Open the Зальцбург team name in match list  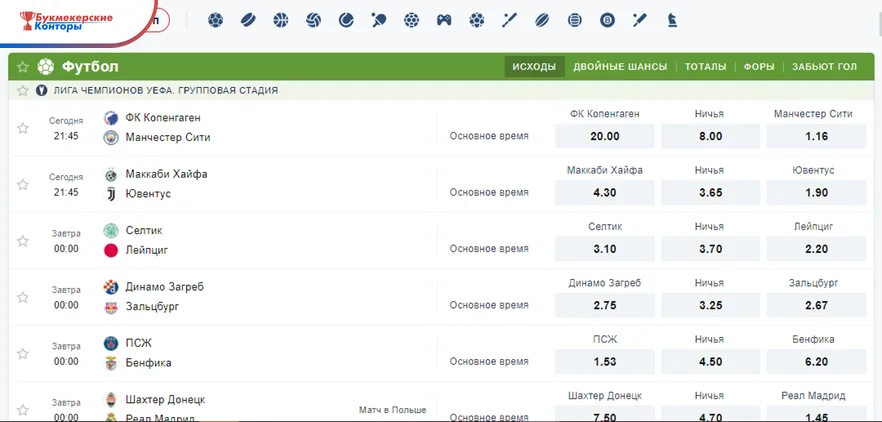click(152, 307)
